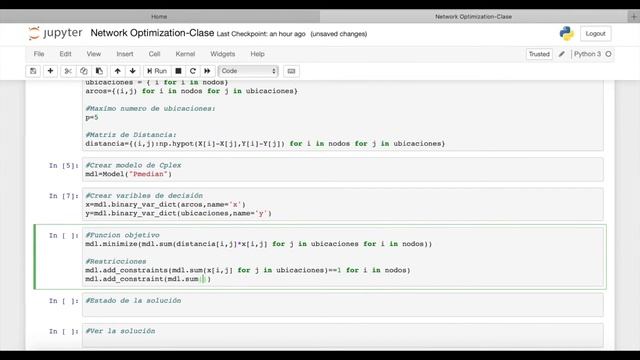Rename the notebook title Network Optimization-Clase
The width and height of the screenshot is (640, 360).
[152, 33]
